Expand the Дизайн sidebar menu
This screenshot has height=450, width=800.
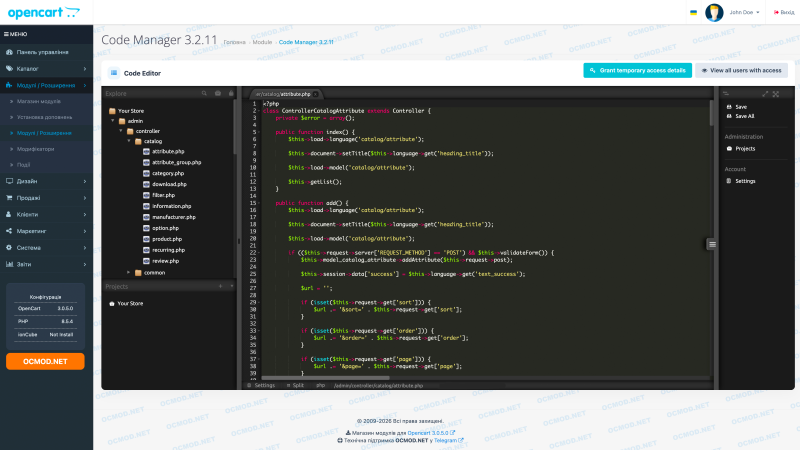point(46,181)
